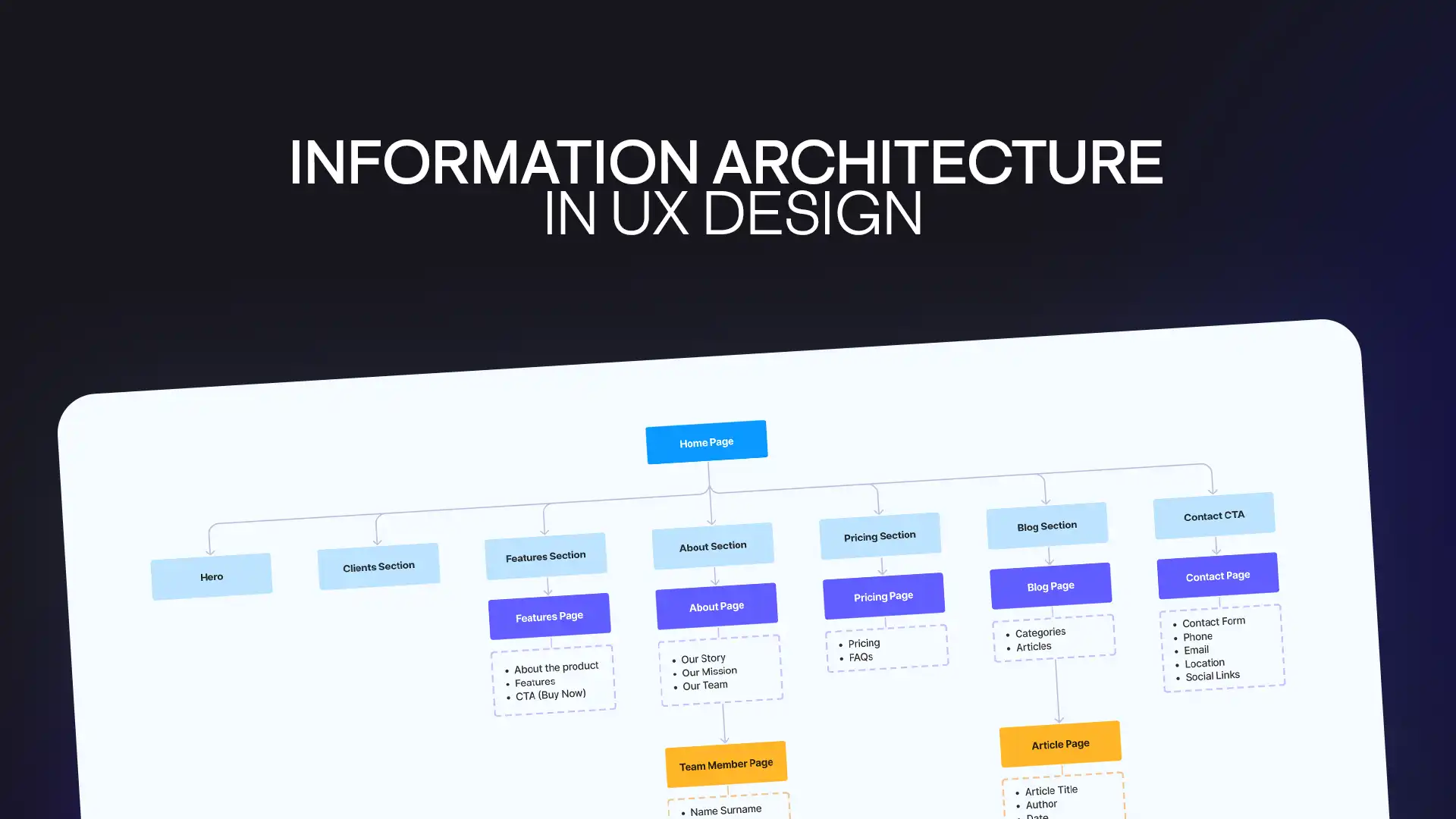Click the 'In UX Design' heading line
Image resolution: width=1456 pixels, height=819 pixels.
pos(733,213)
